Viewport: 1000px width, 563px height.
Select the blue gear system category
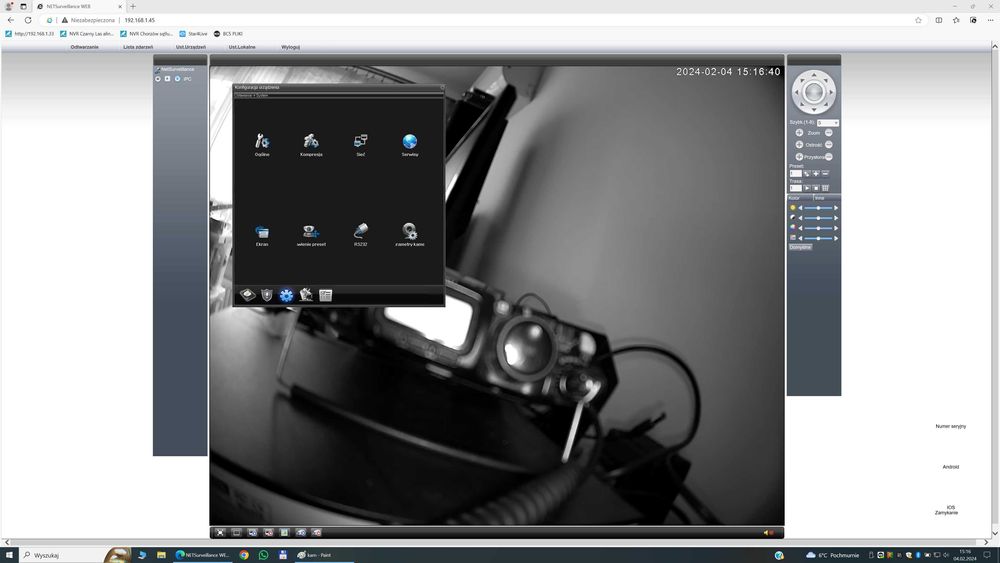point(286,295)
